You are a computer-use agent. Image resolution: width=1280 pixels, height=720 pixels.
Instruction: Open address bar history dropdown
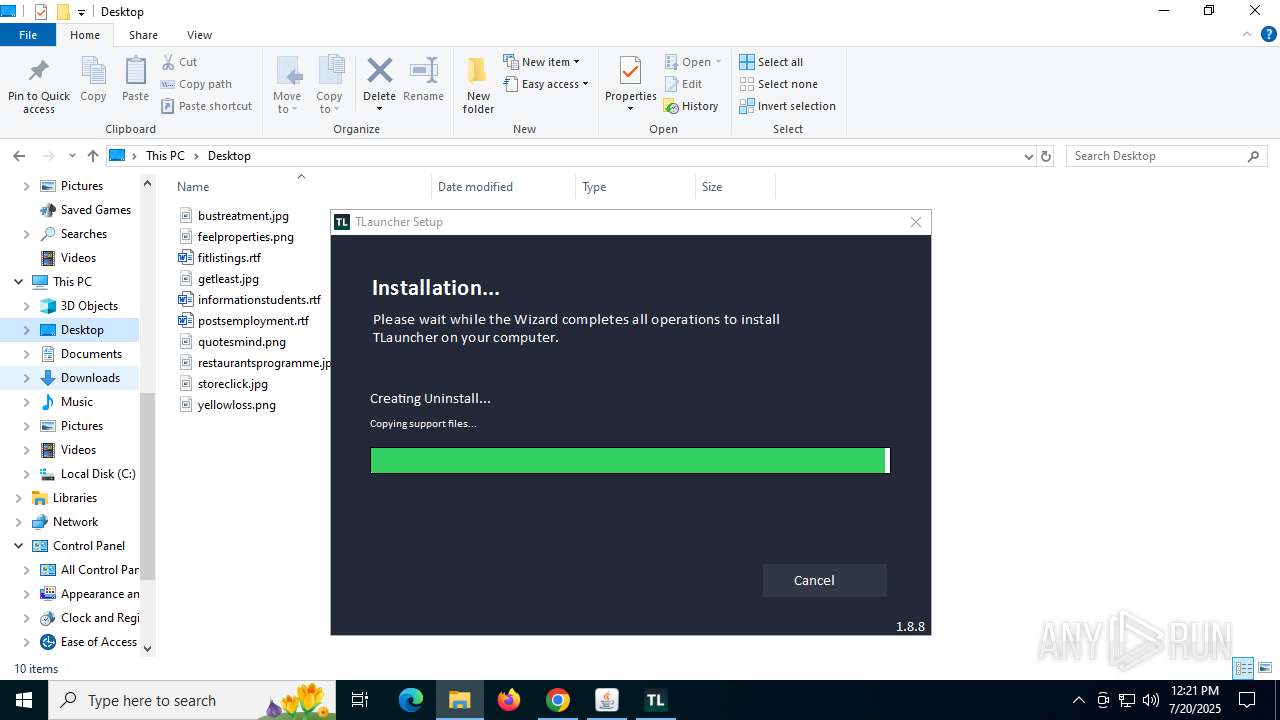point(1028,156)
